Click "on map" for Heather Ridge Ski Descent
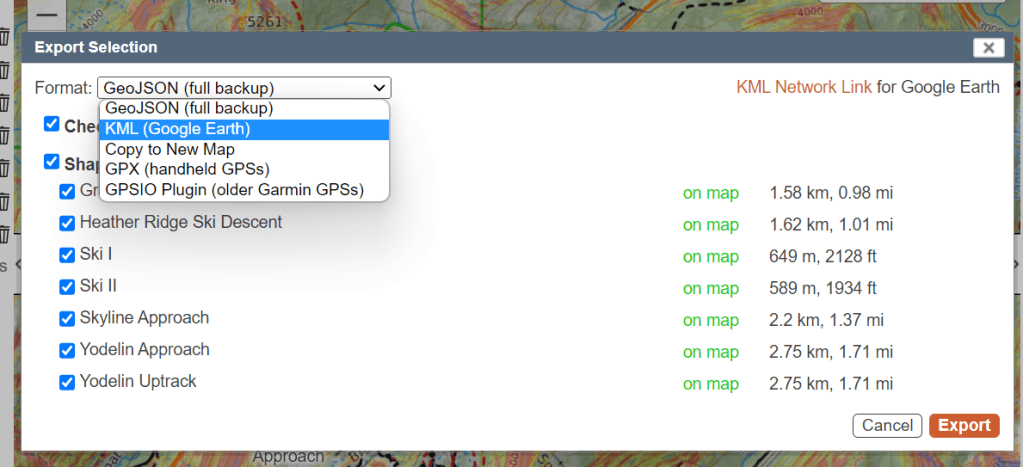This screenshot has width=1023, height=467. click(x=710, y=224)
